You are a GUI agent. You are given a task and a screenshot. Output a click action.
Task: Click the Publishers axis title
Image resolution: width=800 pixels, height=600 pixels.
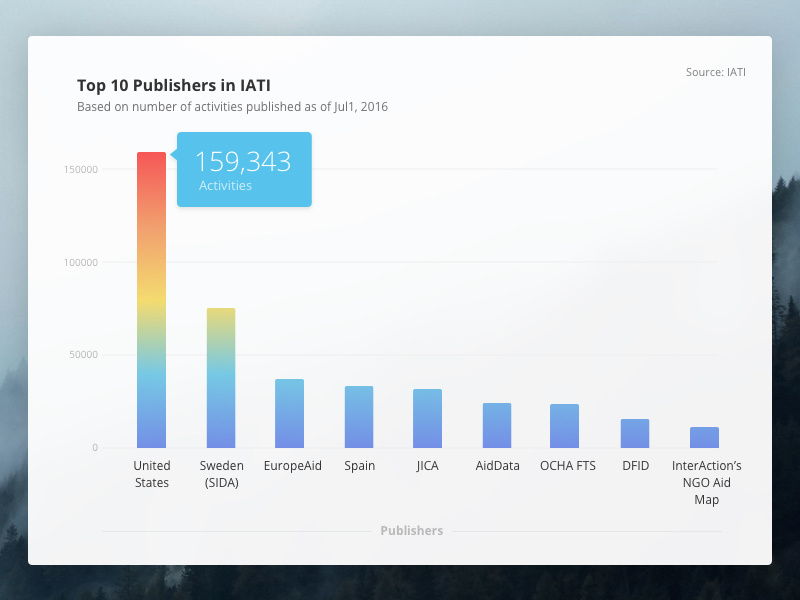411,531
